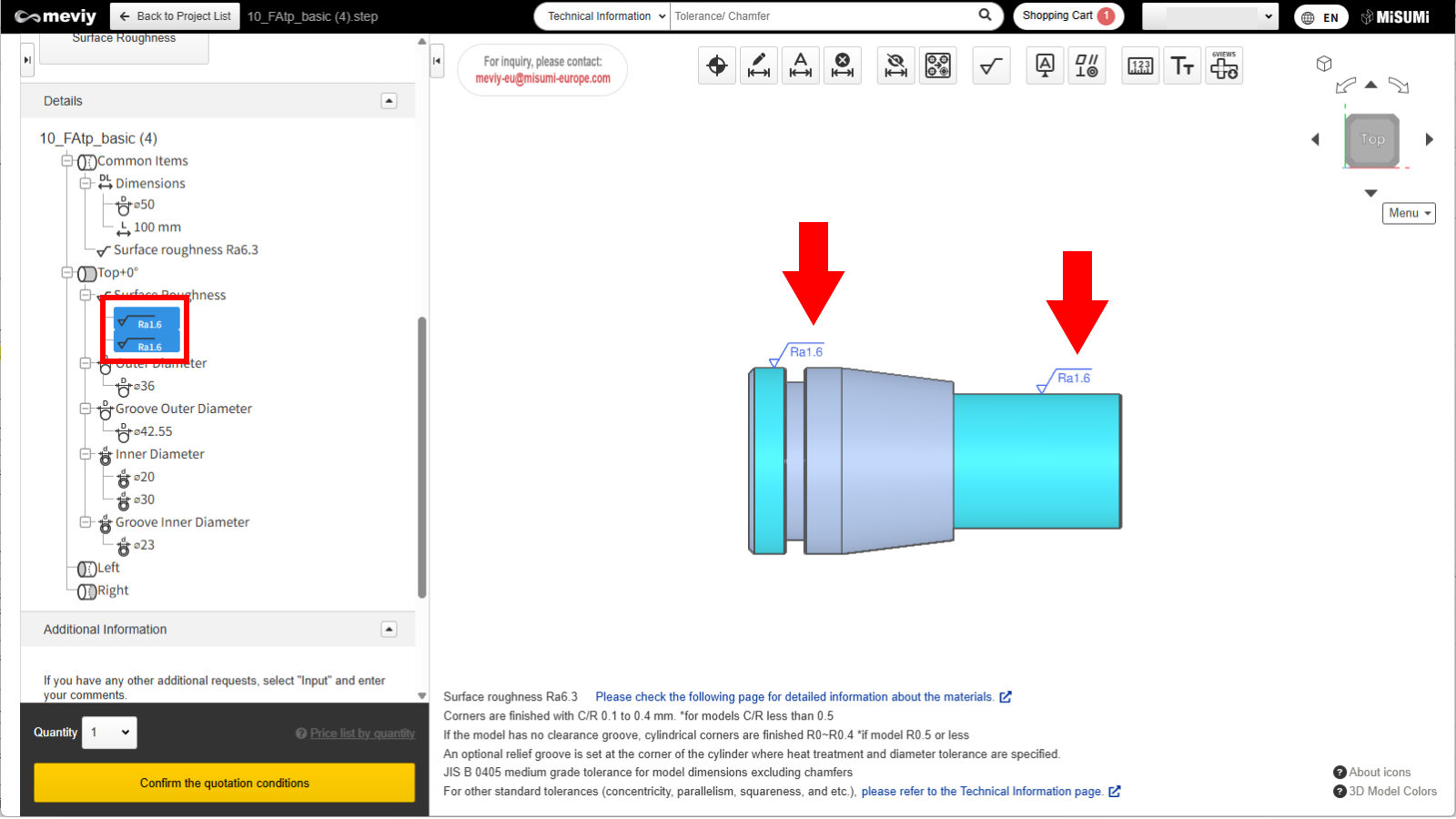The height and width of the screenshot is (819, 1456).
Task: Open the surface roughness checkmark tool
Action: coord(991,66)
